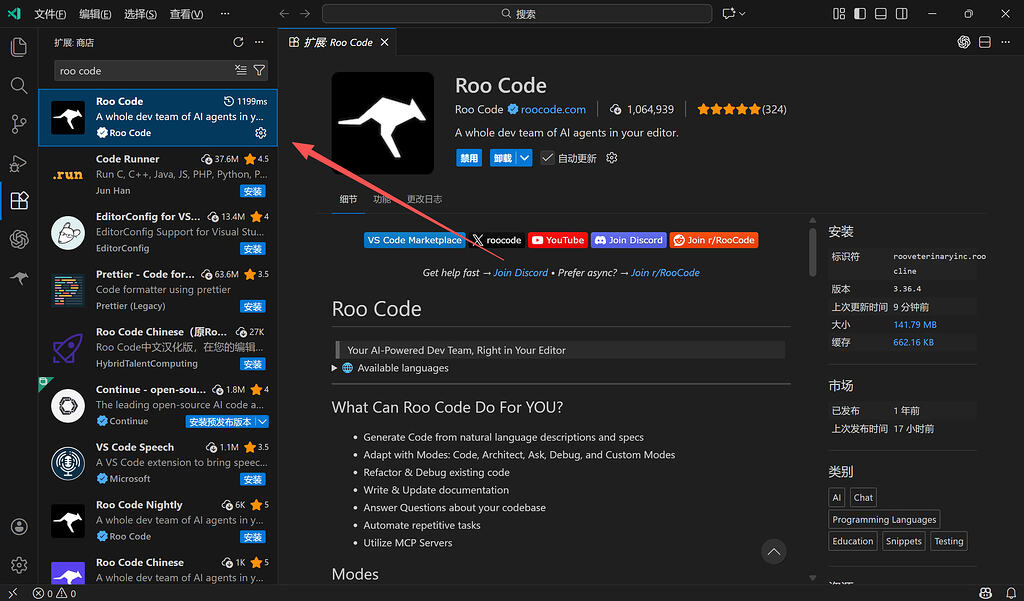Split the editor layout

click(x=985, y=42)
